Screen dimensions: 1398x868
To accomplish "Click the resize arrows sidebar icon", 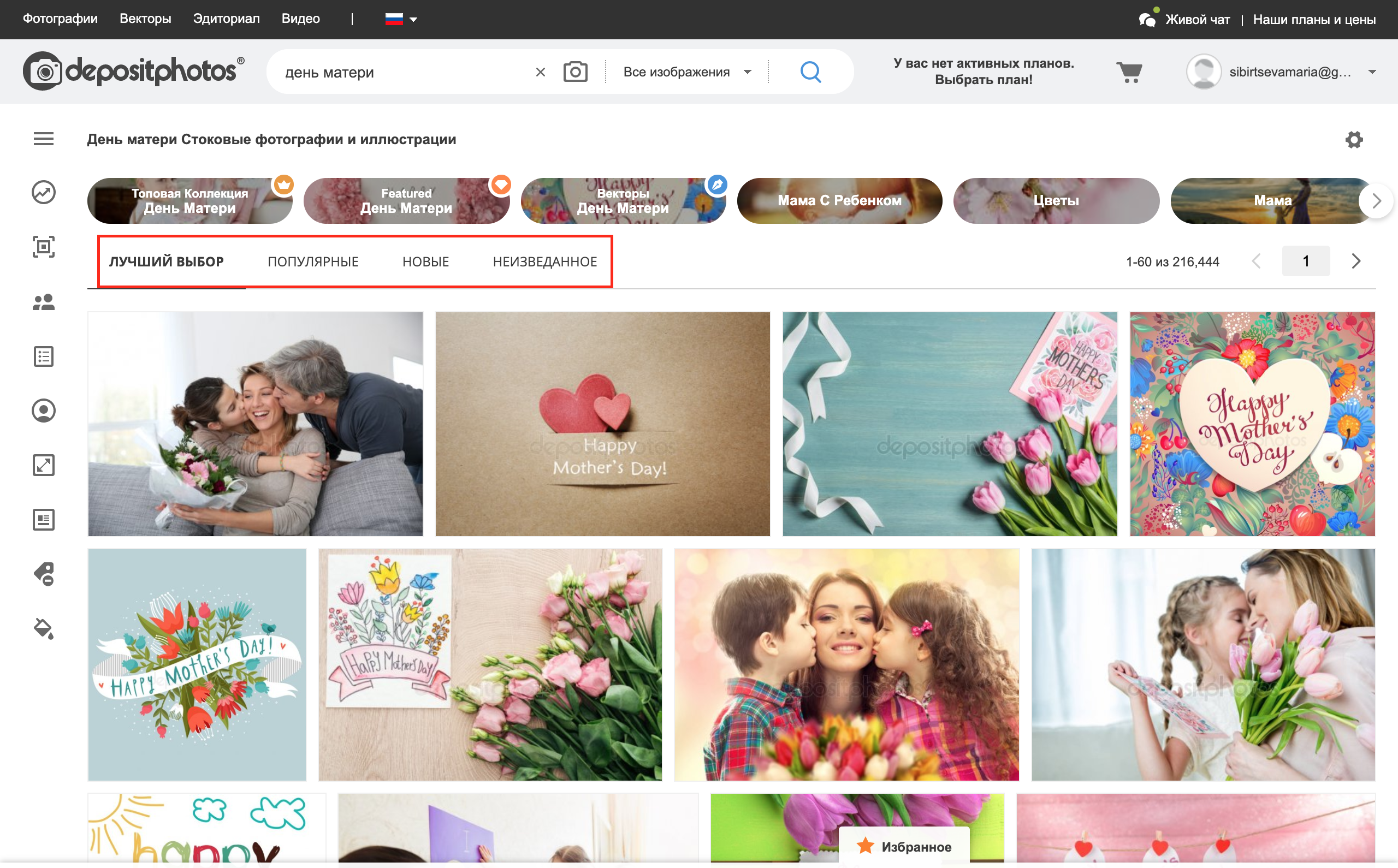I will pos(44,465).
